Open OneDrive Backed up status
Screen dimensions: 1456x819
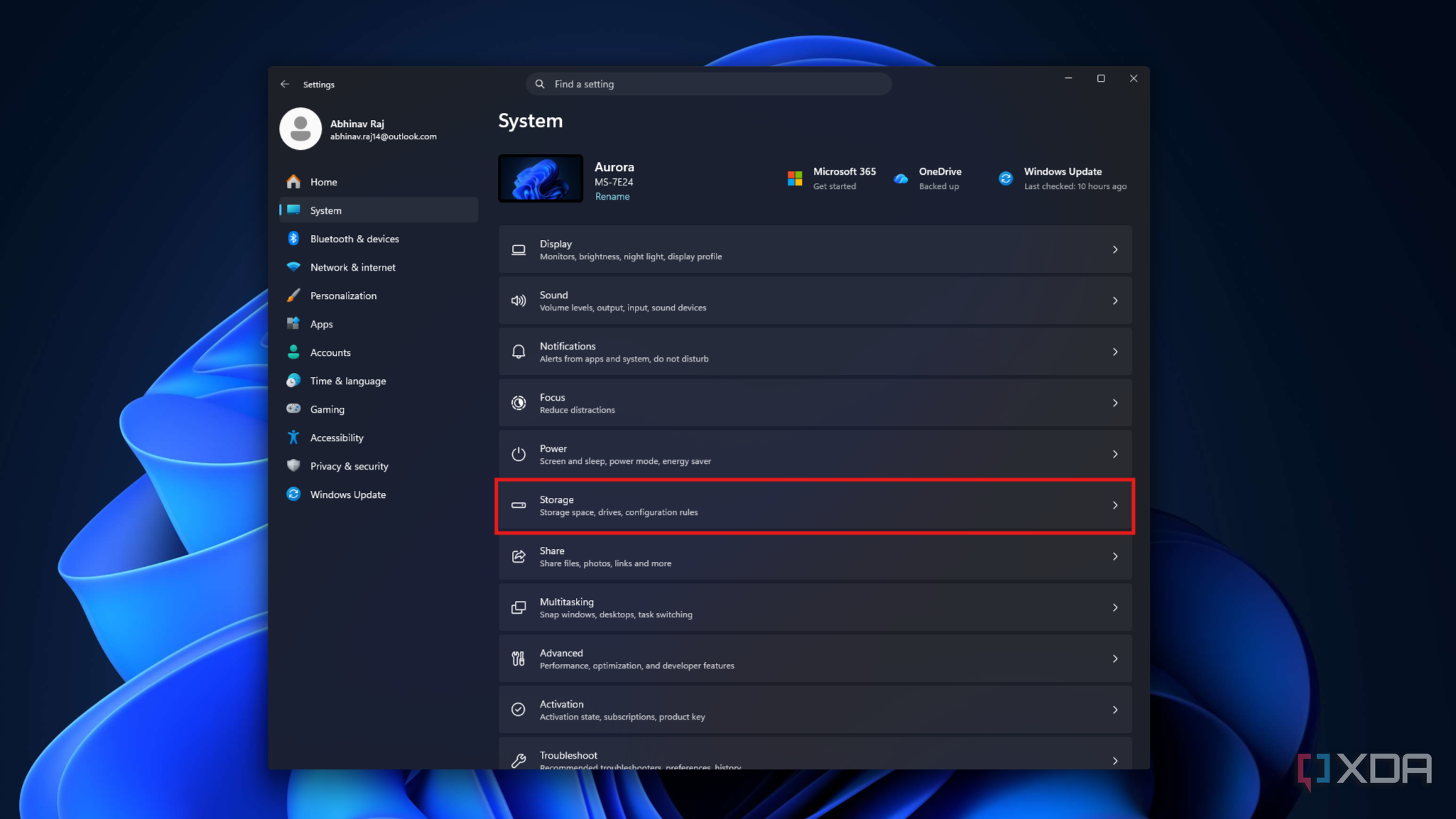pos(928,178)
